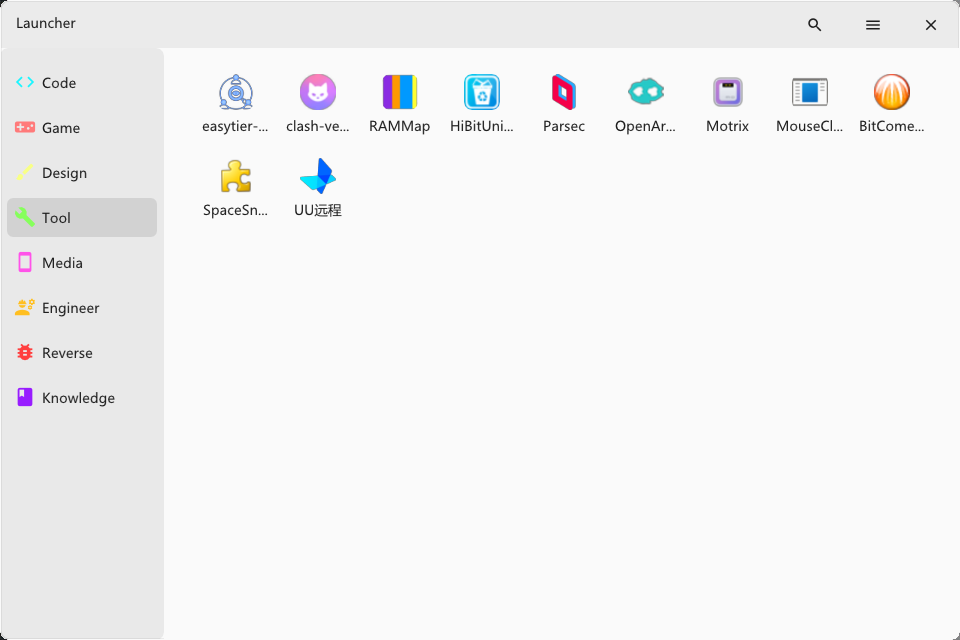The width and height of the screenshot is (960, 640).
Task: Launch RAMMap
Action: click(x=400, y=92)
